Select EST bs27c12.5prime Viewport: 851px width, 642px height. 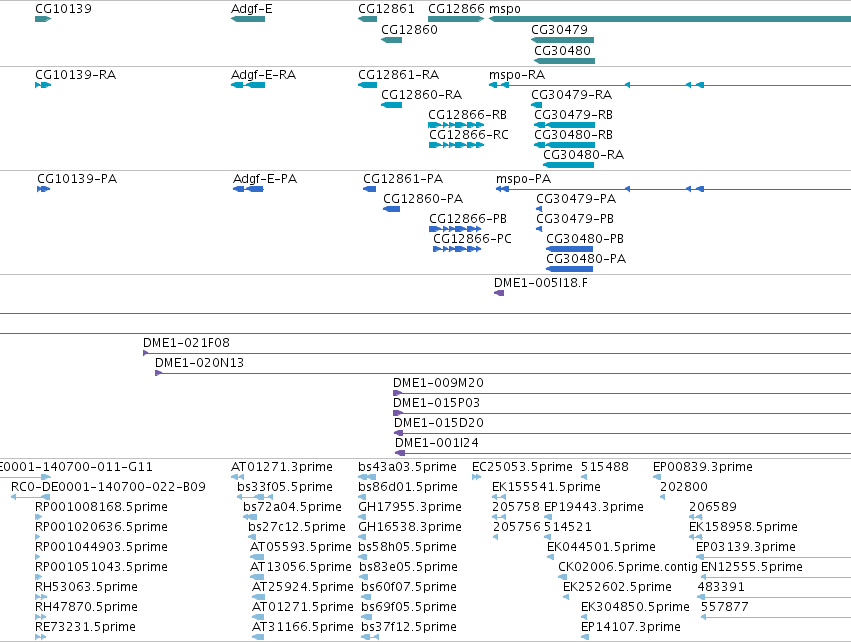[254, 537]
